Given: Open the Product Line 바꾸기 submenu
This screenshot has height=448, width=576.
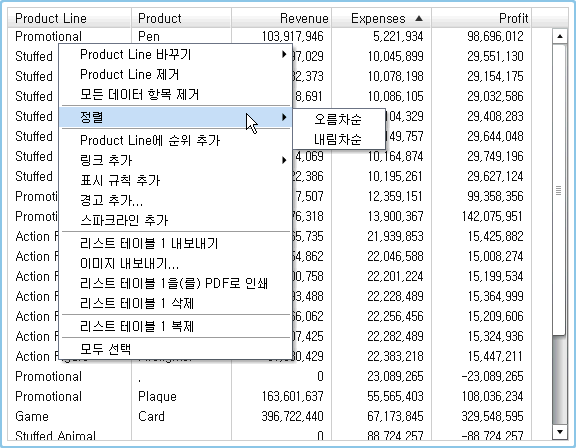Looking at the screenshot, I should 176,55.
